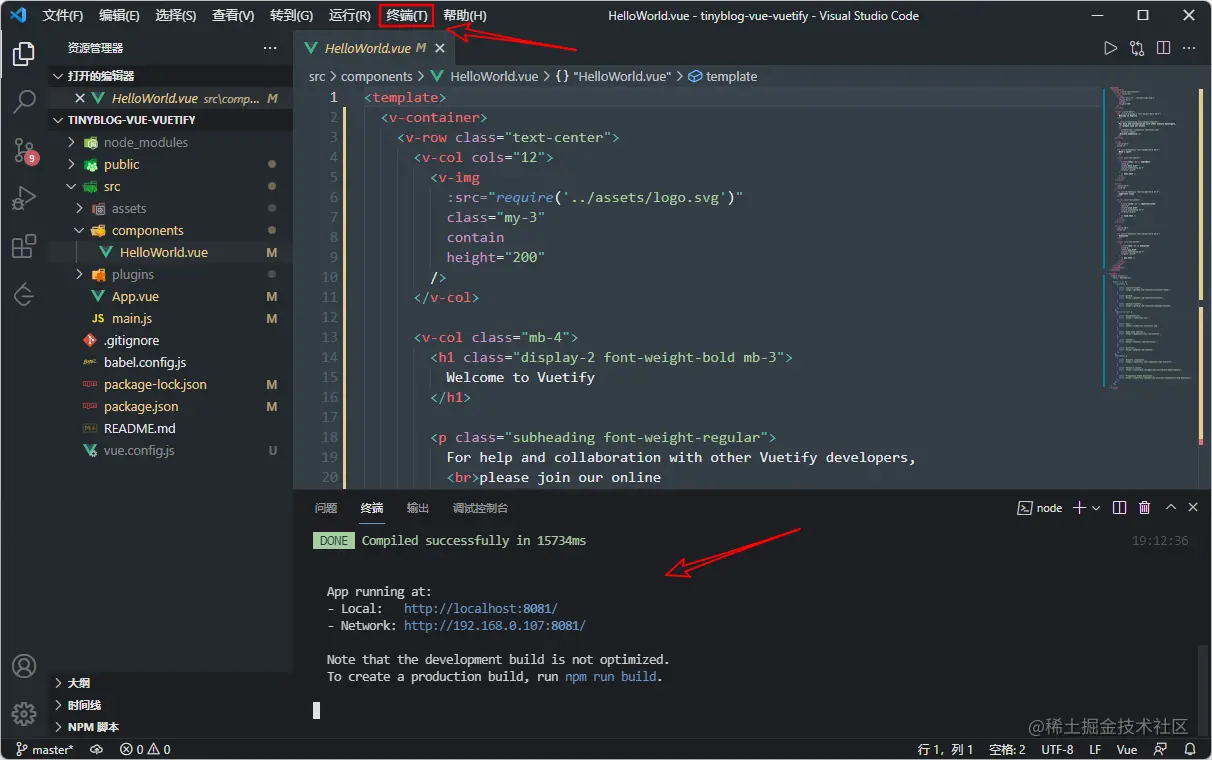
Task: Expand the 时间线 timeline section
Action: (170, 705)
